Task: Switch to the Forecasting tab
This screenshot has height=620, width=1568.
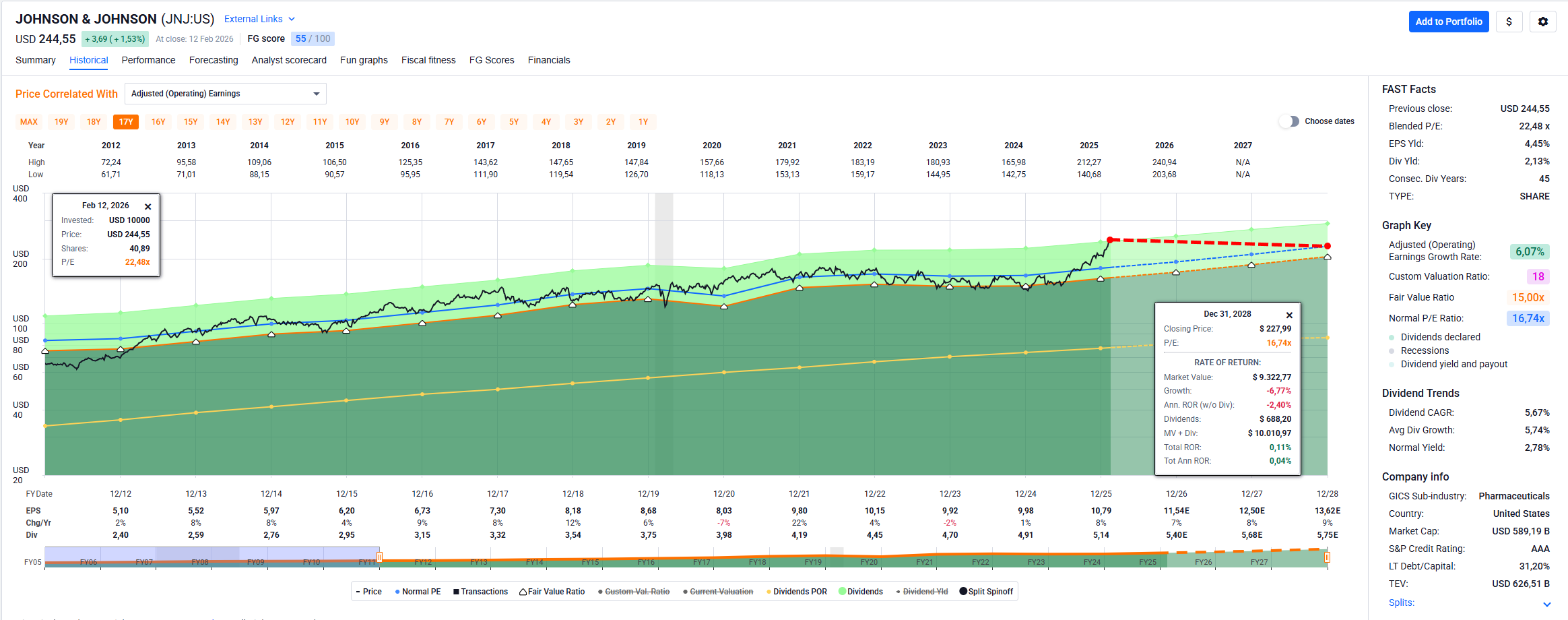Action: [214, 60]
